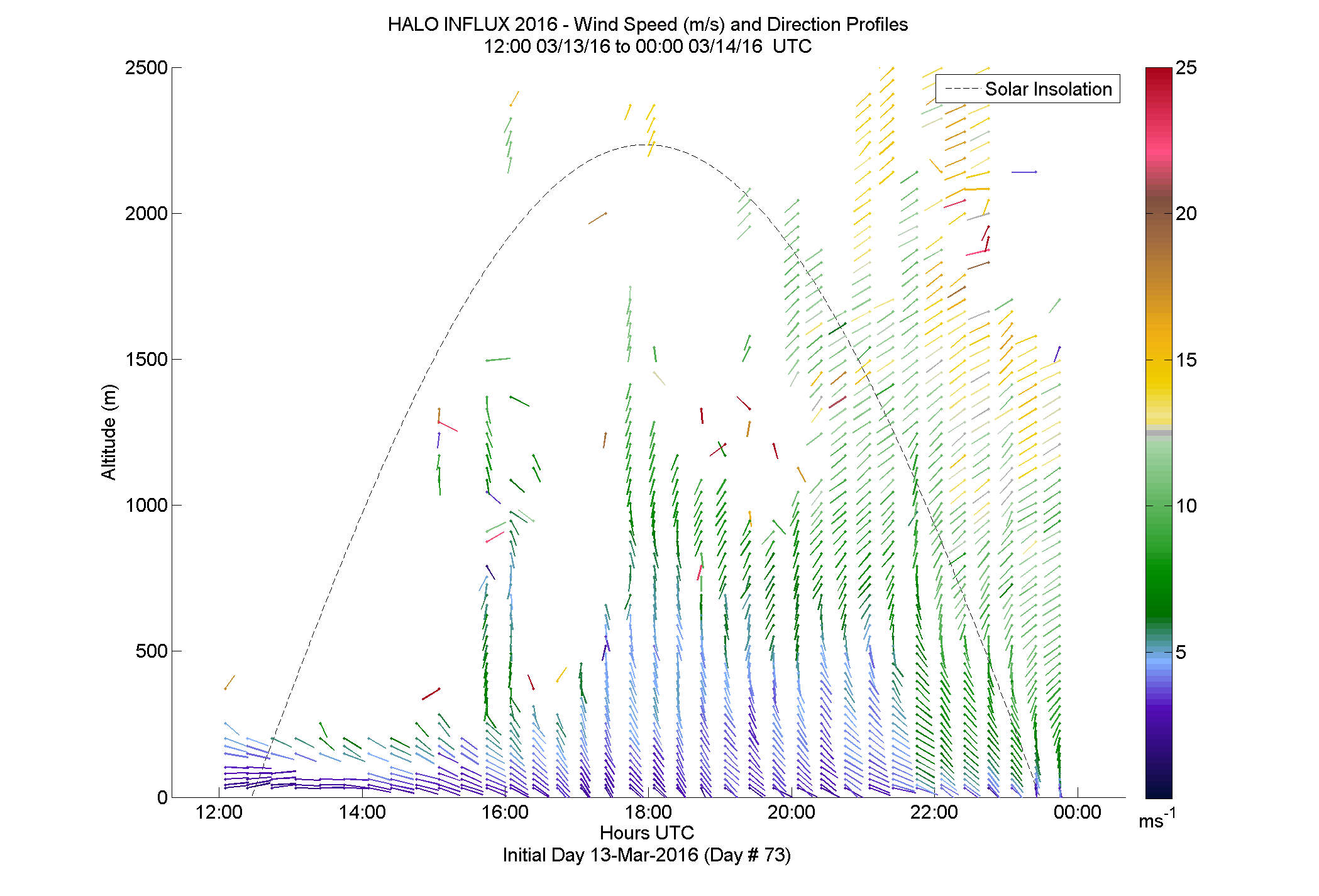Click the colorbar label 10
1319x896 pixels.
tap(1186, 506)
